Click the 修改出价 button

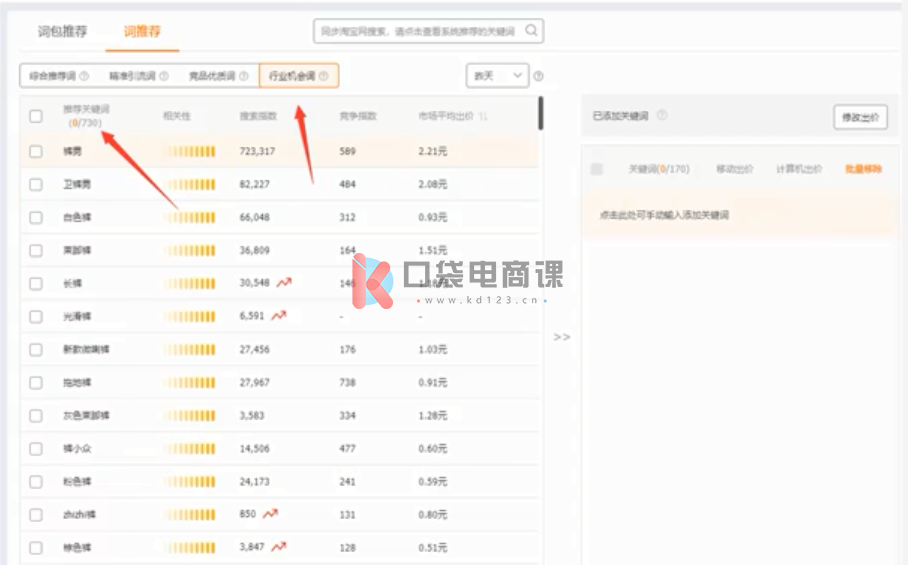click(x=861, y=118)
